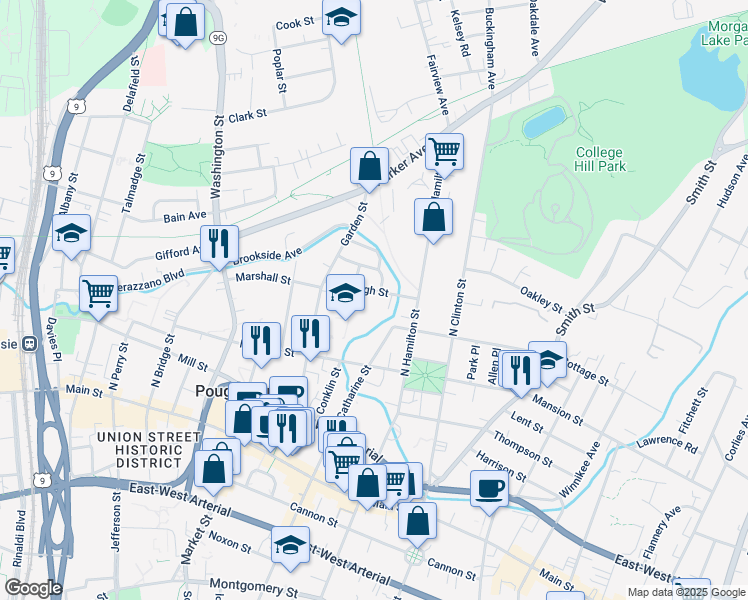This screenshot has height=600, width=748.
Task: Click the Thompson St label
Action: [x=523, y=449]
